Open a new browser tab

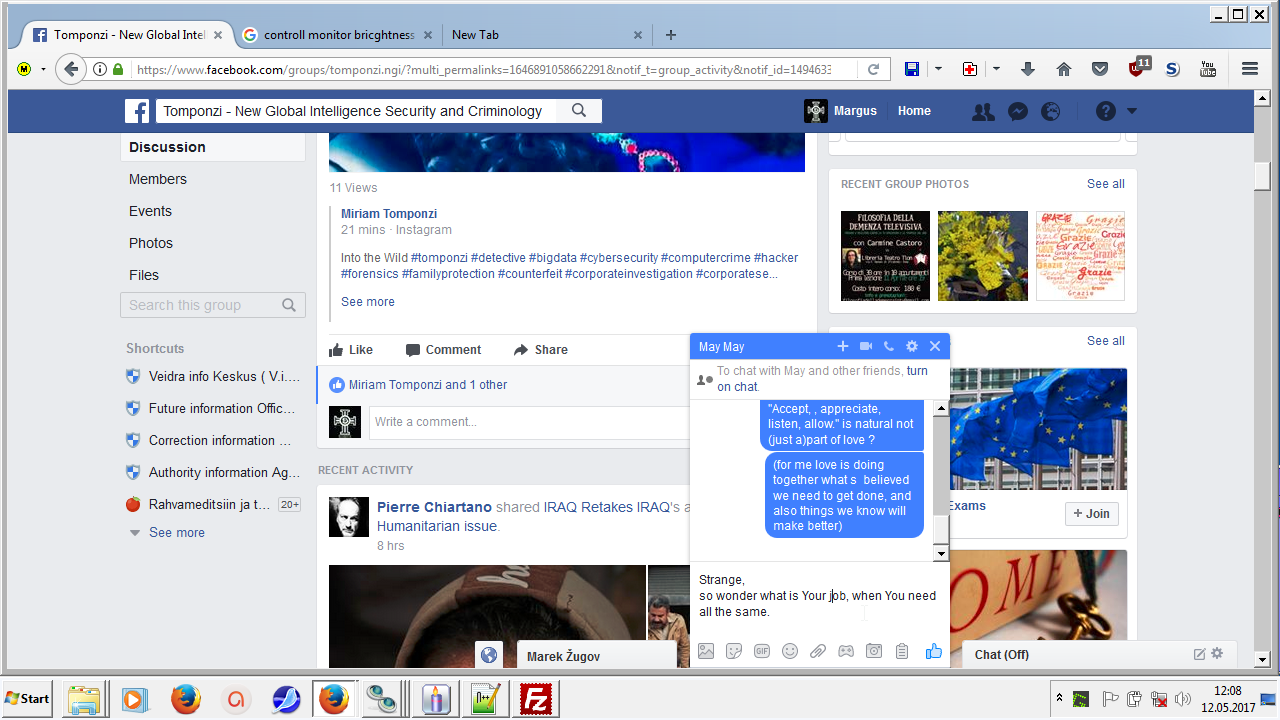(x=671, y=34)
